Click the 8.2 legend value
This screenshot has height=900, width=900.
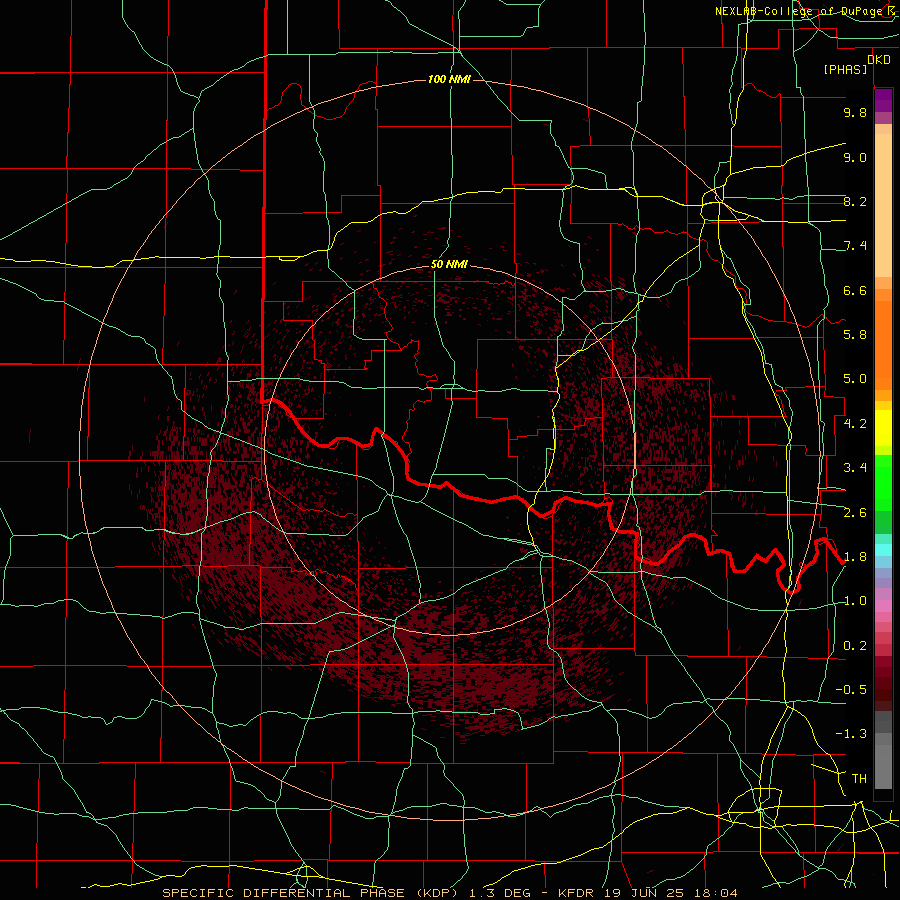855,202
